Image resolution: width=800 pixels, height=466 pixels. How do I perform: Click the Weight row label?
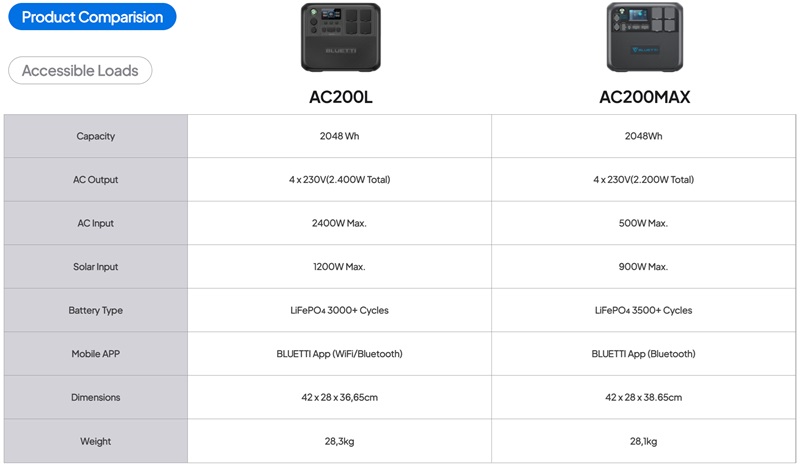(95, 441)
